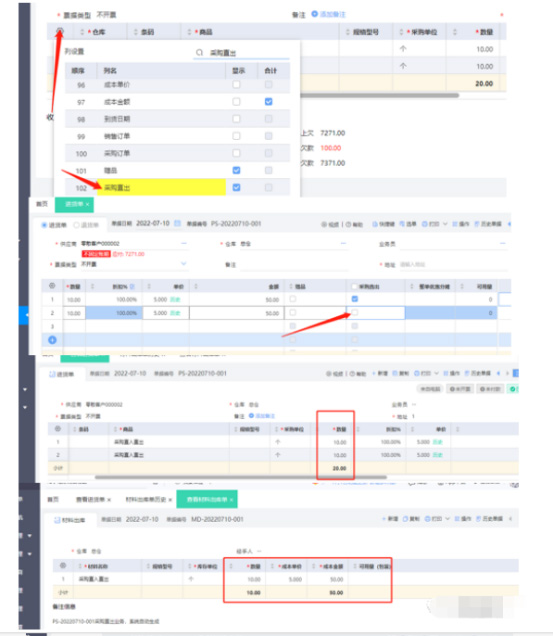Open gear icon in 材料出库 table header
The width and height of the screenshot is (554, 636).
click(63, 565)
